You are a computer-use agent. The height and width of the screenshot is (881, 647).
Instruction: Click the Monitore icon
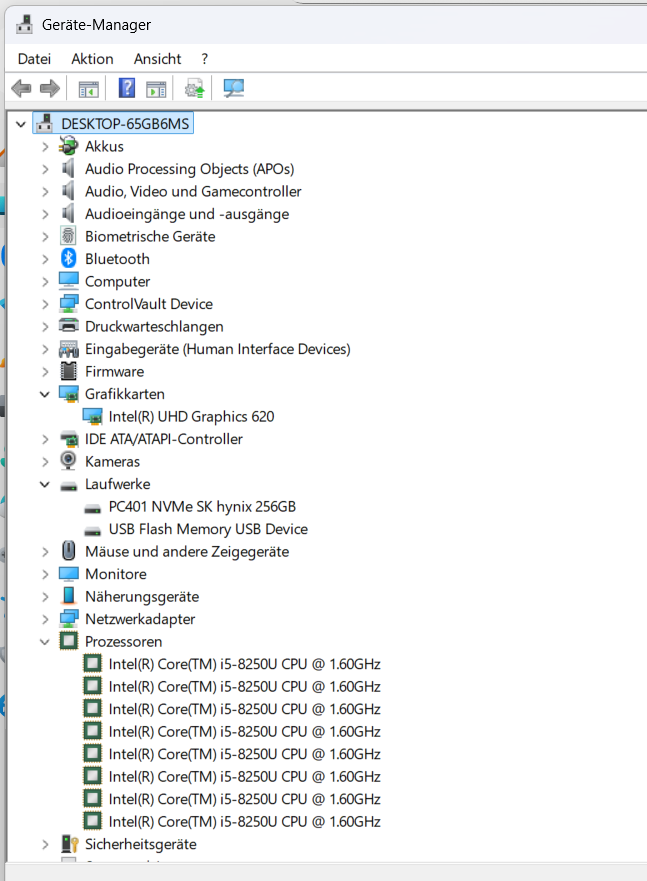(69, 574)
